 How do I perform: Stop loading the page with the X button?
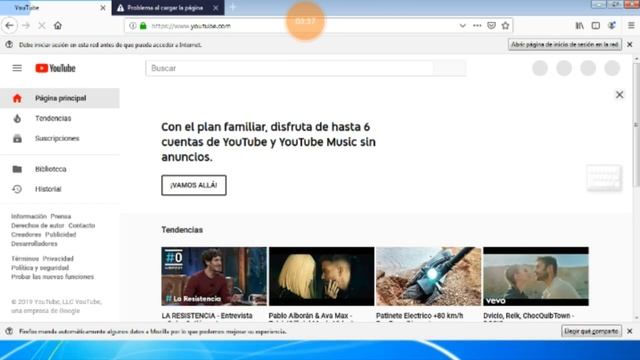[42, 26]
